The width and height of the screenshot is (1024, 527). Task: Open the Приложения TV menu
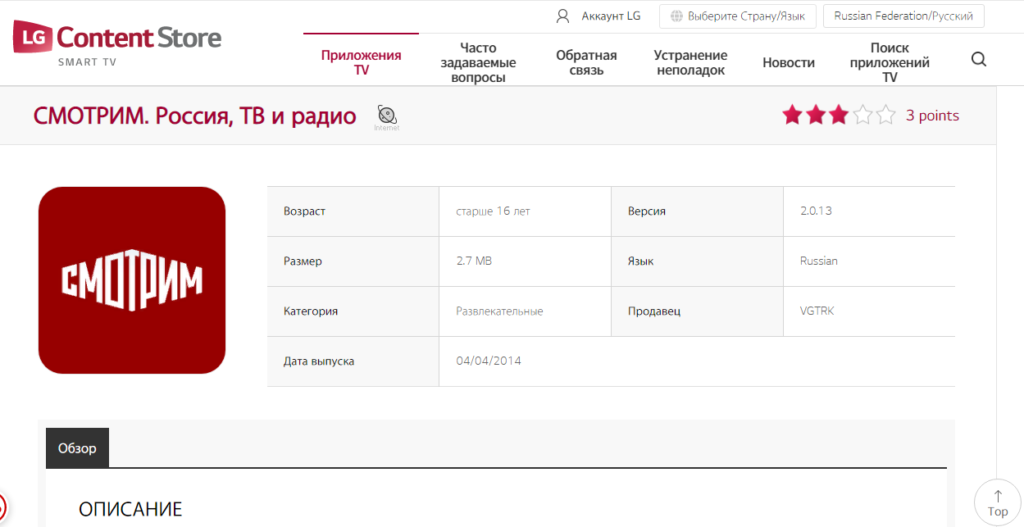click(x=361, y=62)
